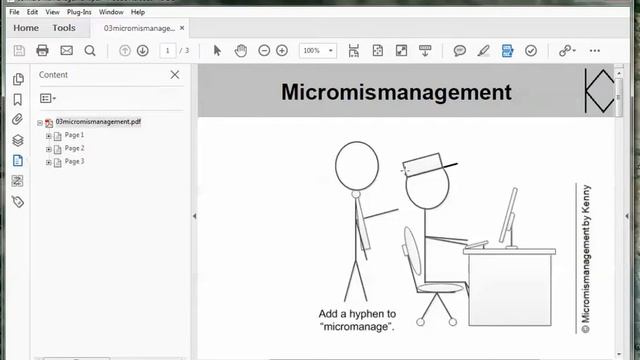Open Layers side panel

pyautogui.click(x=18, y=140)
